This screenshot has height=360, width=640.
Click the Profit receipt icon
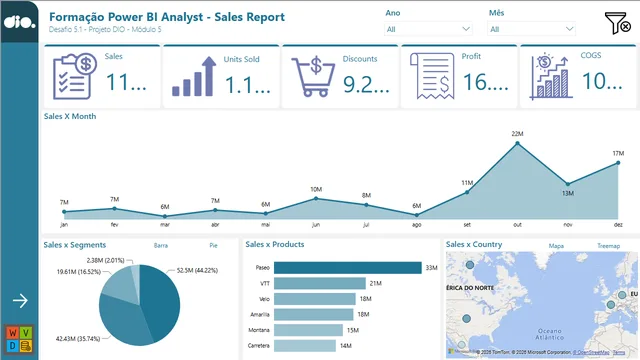[432, 76]
